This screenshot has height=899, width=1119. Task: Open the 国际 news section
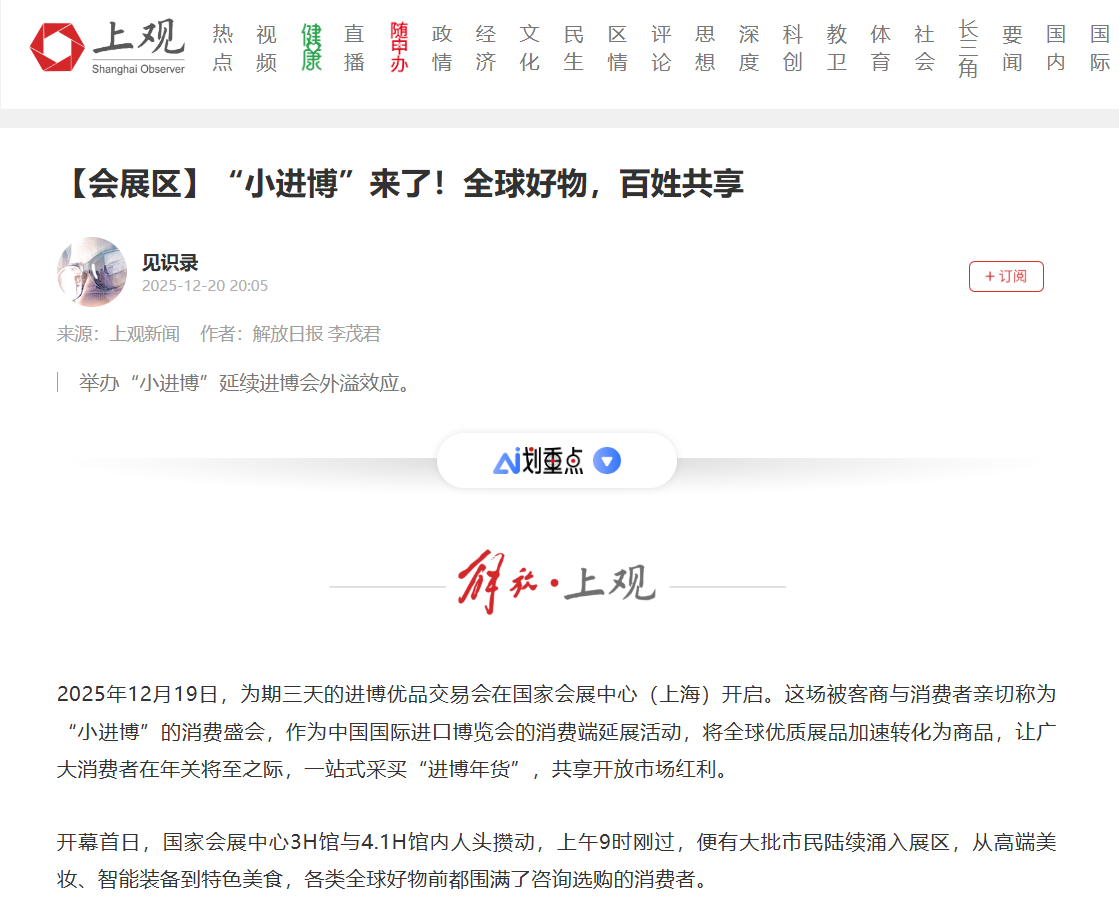[1100, 48]
